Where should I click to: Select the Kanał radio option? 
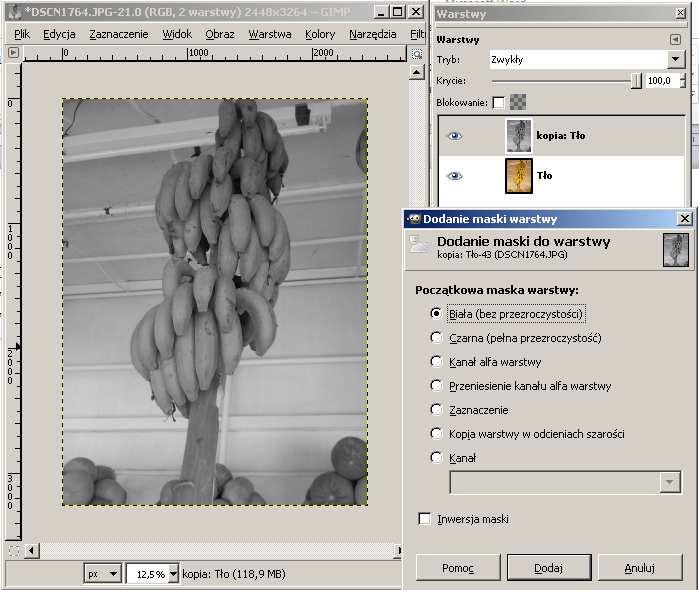436,458
